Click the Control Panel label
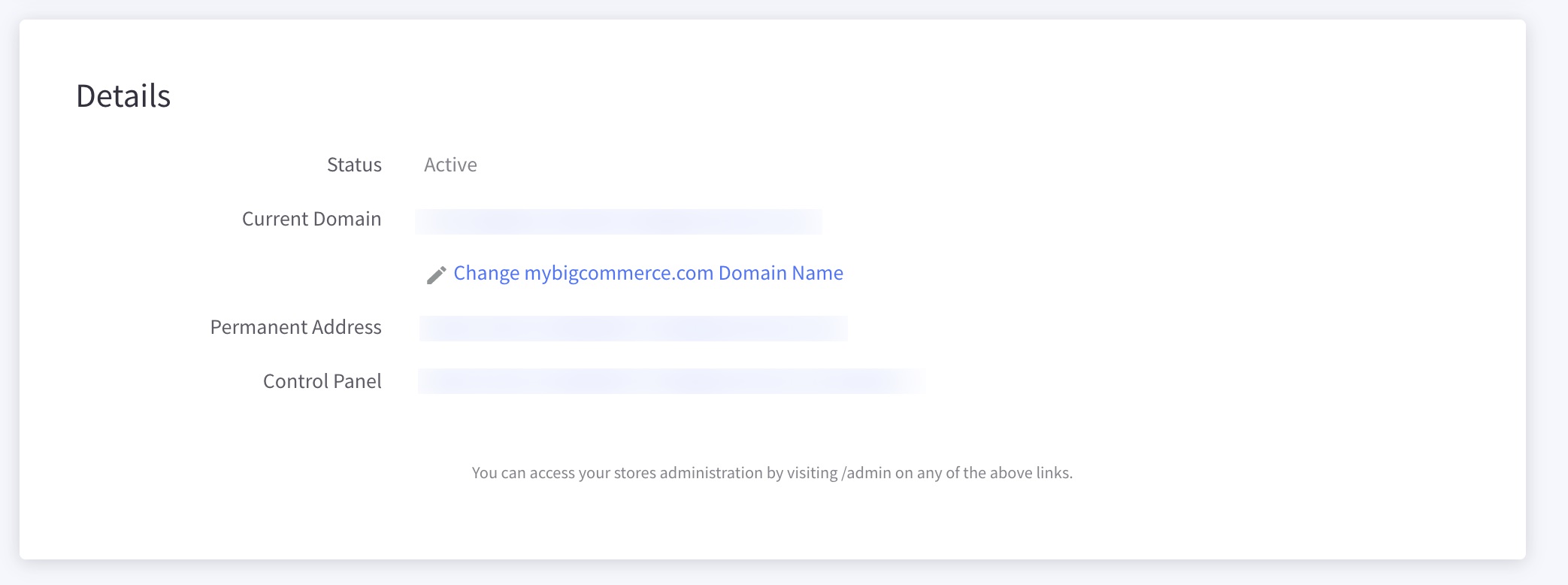The image size is (1568, 585). 322,381
